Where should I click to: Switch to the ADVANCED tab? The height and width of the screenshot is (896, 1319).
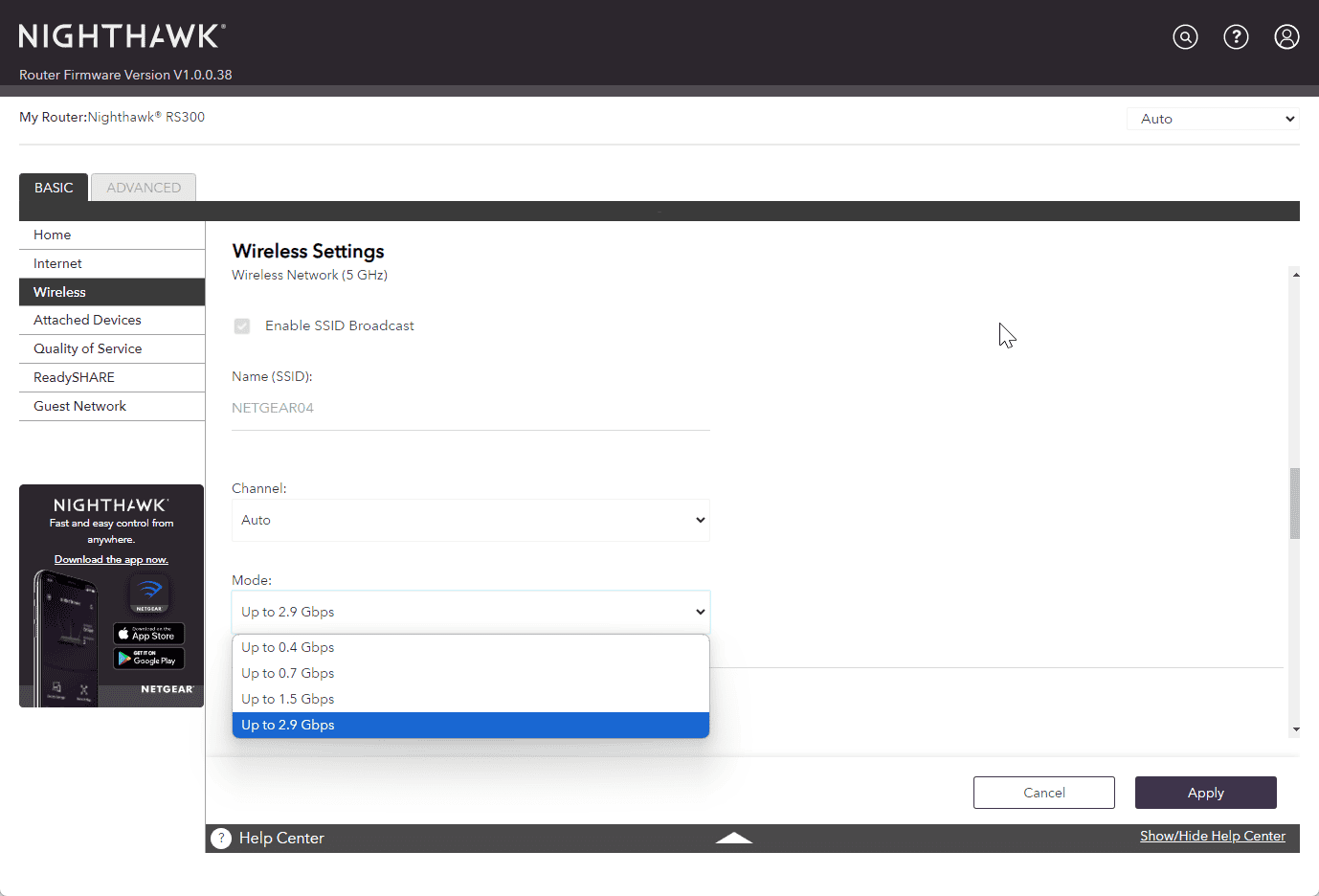(144, 188)
